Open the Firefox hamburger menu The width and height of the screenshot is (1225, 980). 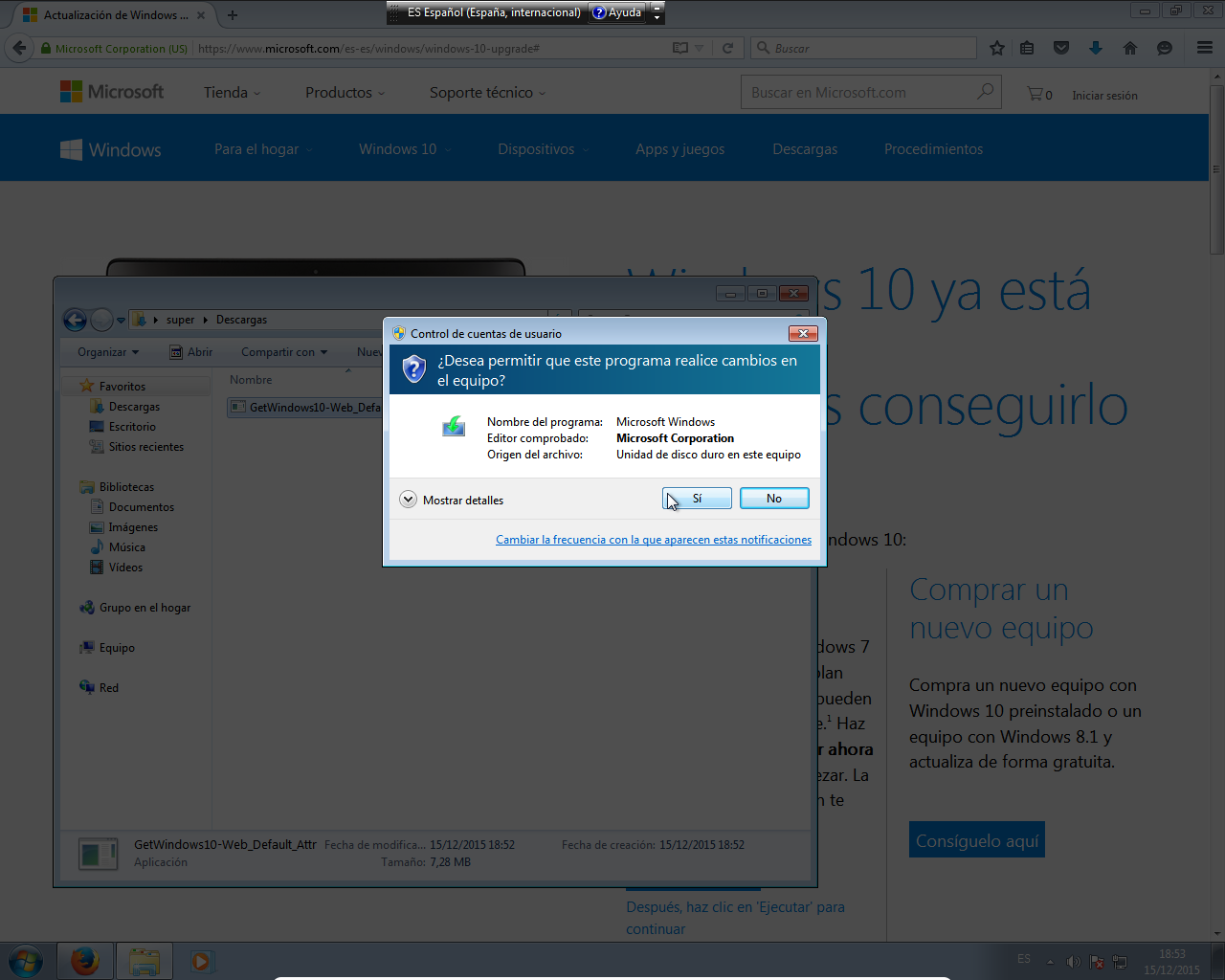tap(1204, 46)
